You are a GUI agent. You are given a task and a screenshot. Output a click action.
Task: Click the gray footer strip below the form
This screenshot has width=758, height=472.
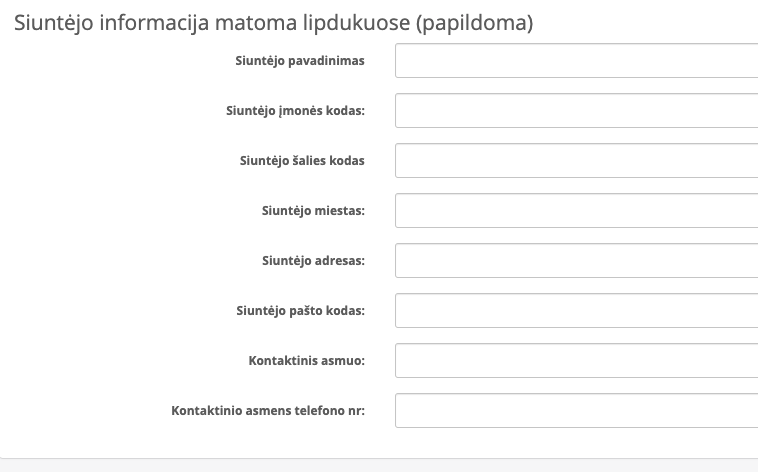point(379,465)
